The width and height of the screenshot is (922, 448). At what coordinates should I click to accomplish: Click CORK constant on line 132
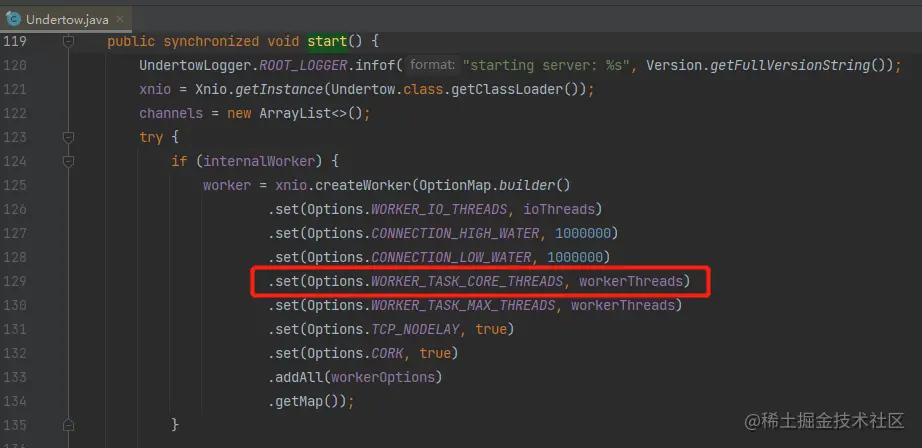click(x=387, y=354)
